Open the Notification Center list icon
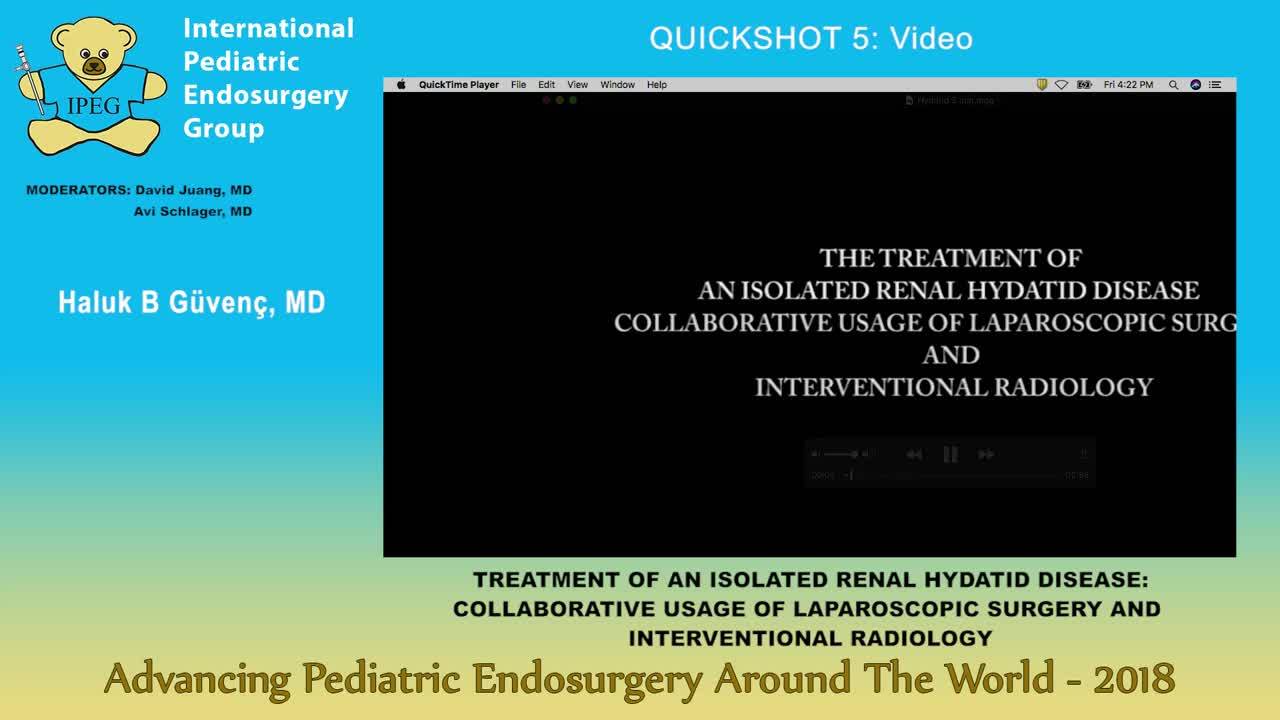 pyautogui.click(x=1216, y=84)
